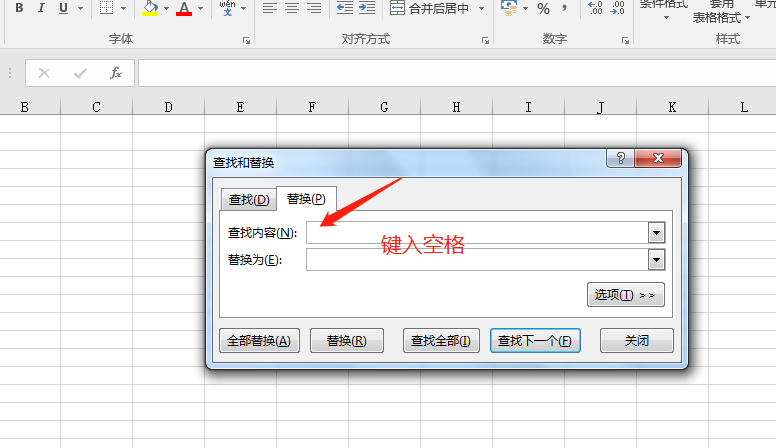Expand phonetic guide dropdown arrow

click(x=243, y=8)
